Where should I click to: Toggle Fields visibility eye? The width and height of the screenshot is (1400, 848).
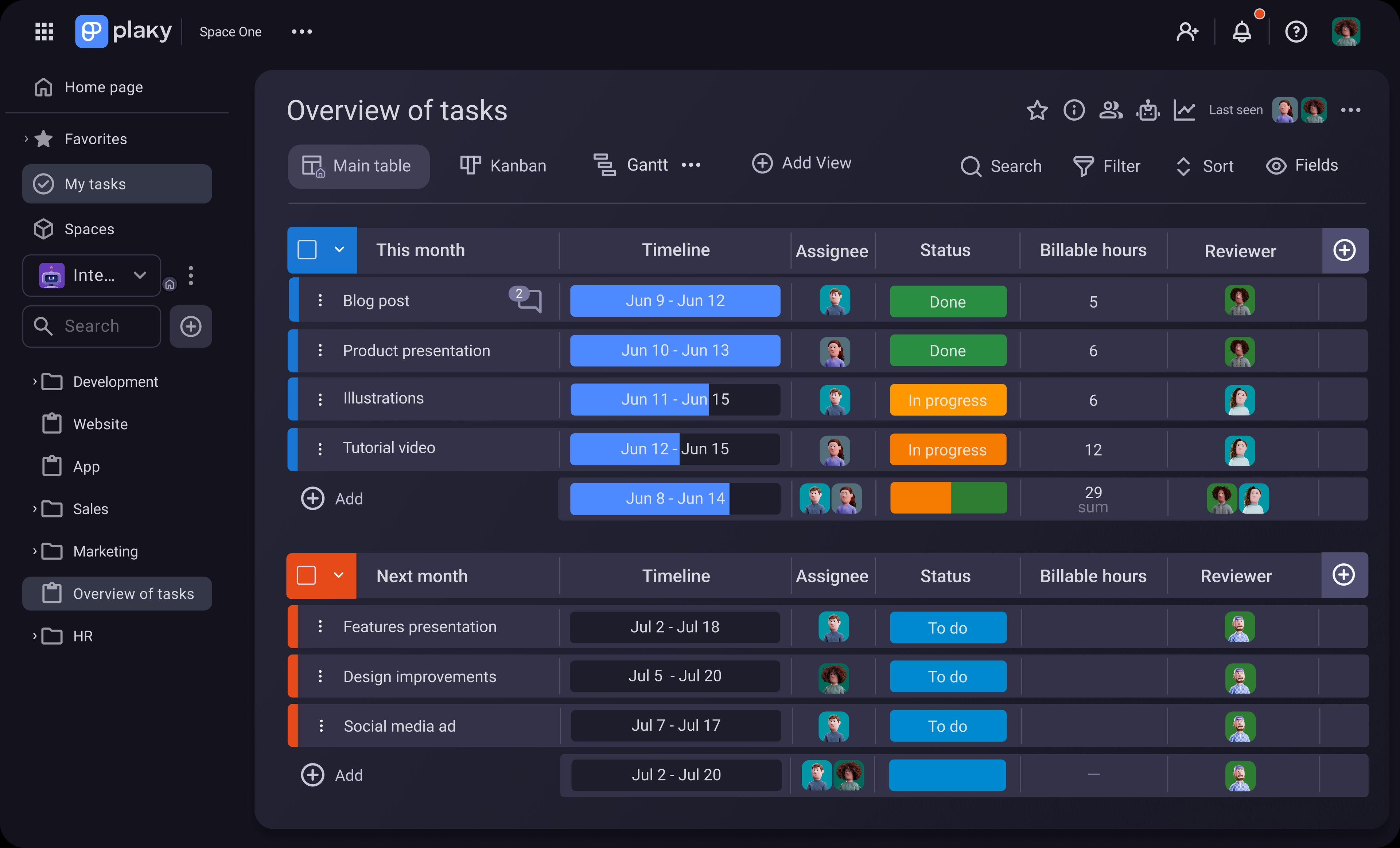coord(1276,166)
